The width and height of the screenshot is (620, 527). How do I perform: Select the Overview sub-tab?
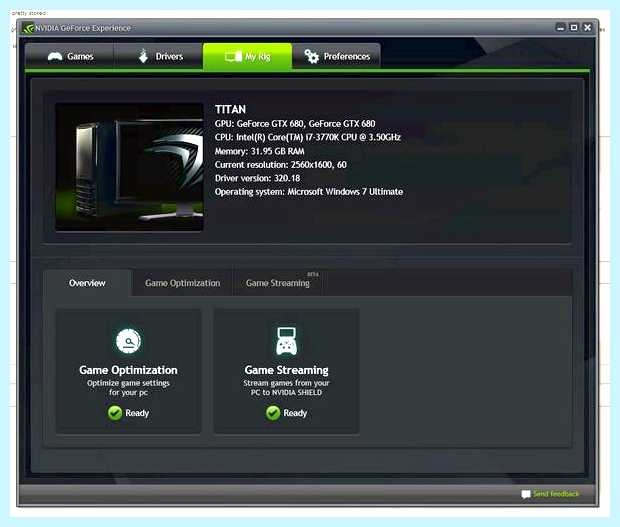pyautogui.click(x=87, y=283)
